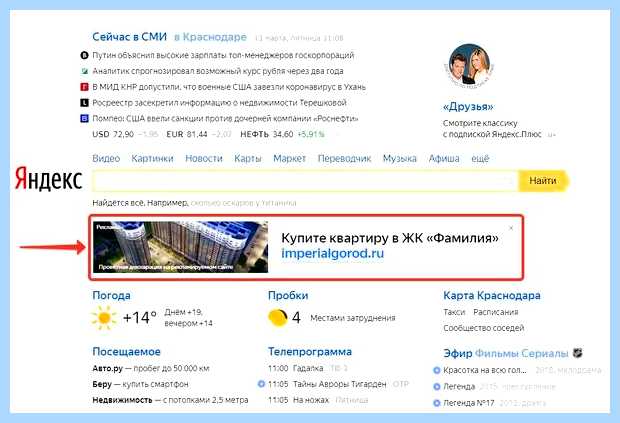Screen dimensions: 620x423
Task: Click live icon beside Тайны Авроры Тигарден
Action: 261,384
